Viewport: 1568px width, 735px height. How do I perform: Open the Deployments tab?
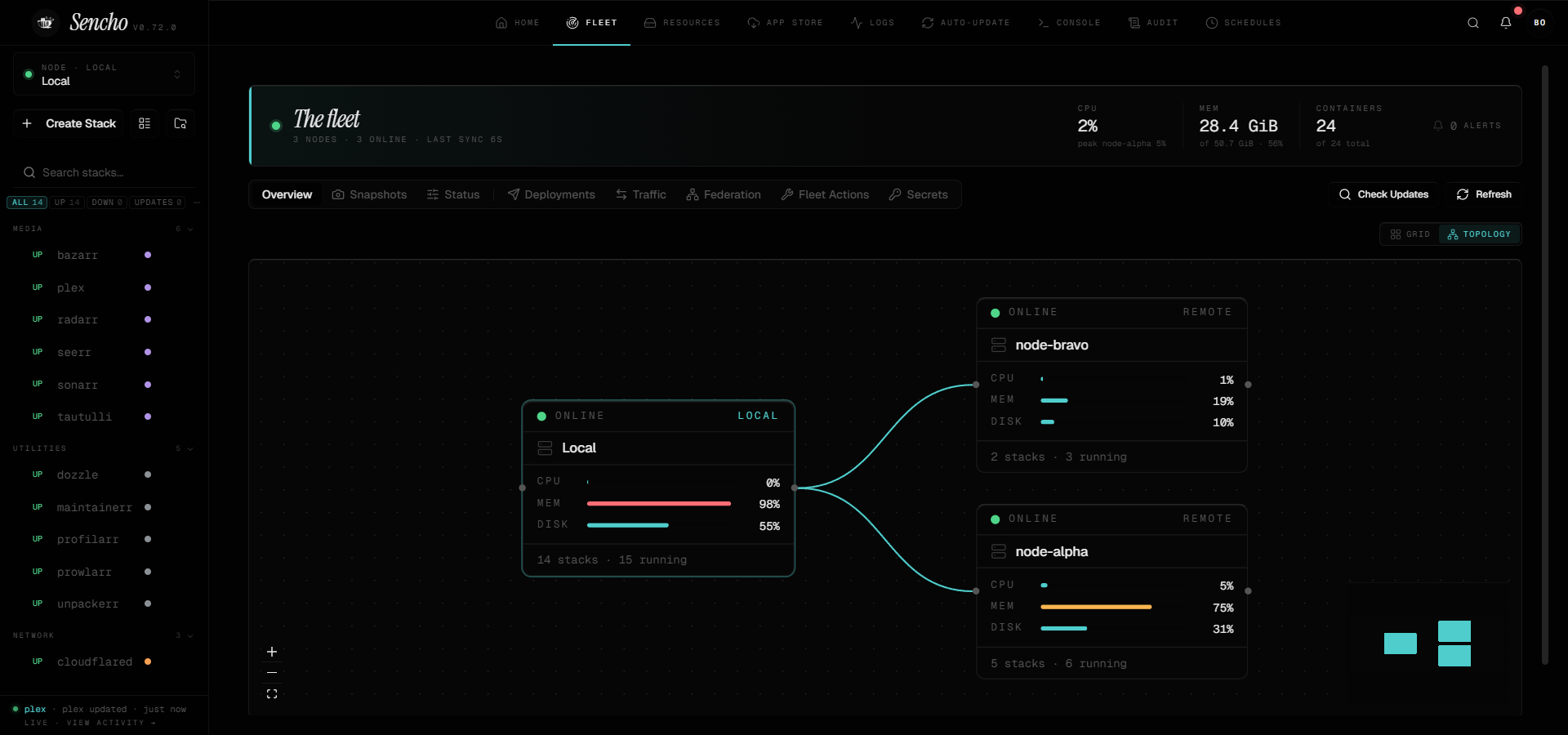[x=551, y=194]
